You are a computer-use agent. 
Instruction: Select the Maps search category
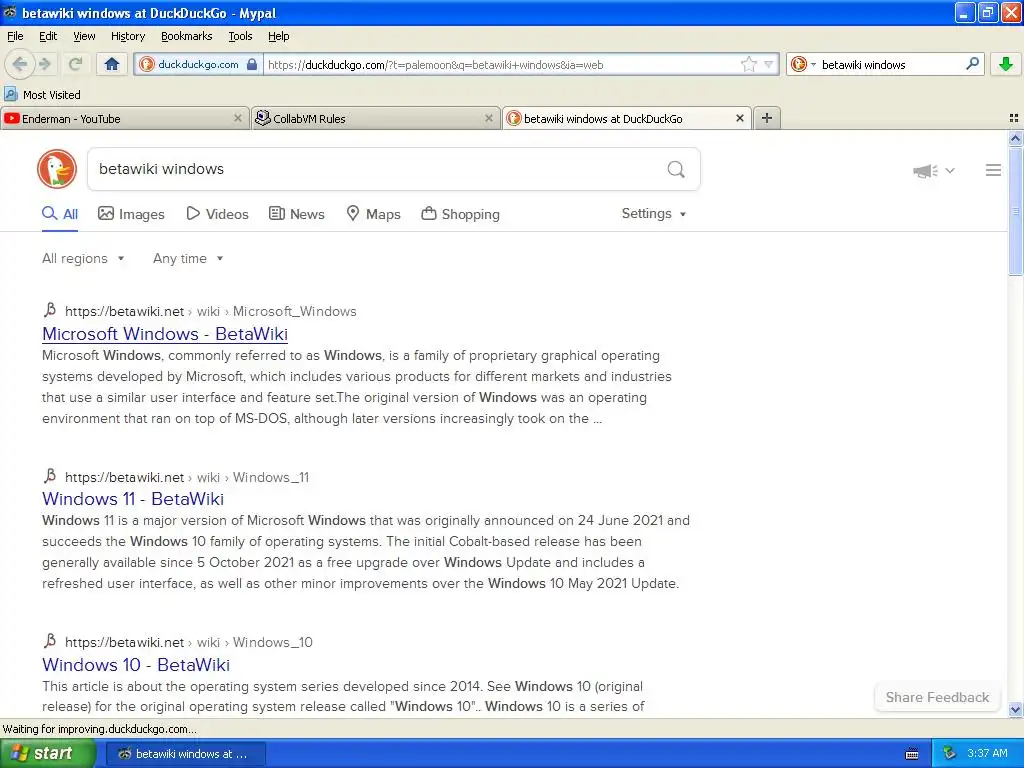click(x=374, y=214)
